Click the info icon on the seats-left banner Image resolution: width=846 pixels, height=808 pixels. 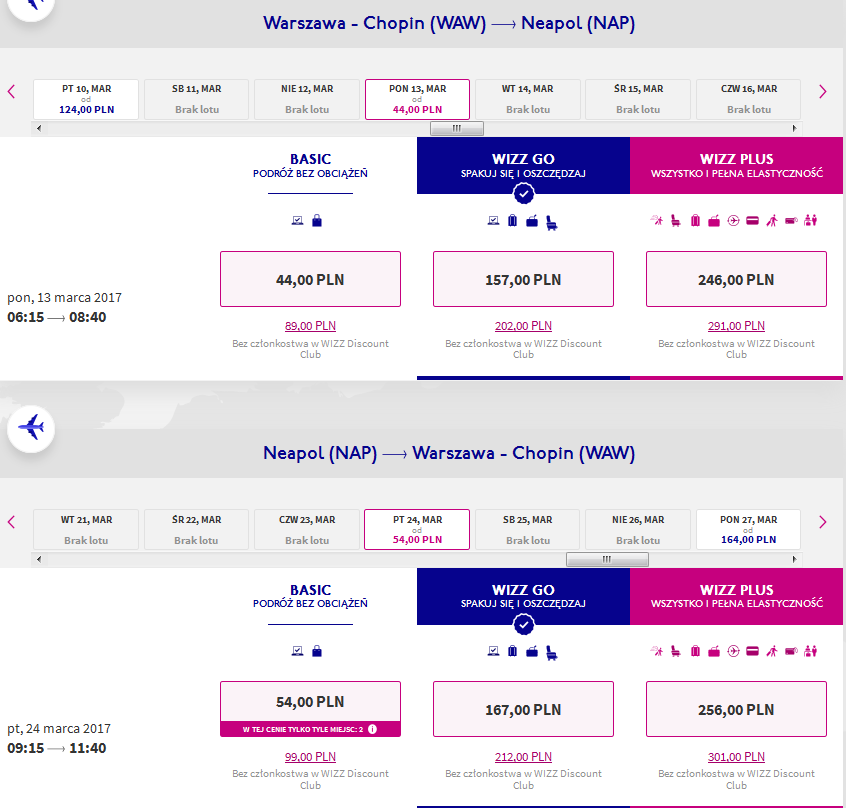pos(372,729)
